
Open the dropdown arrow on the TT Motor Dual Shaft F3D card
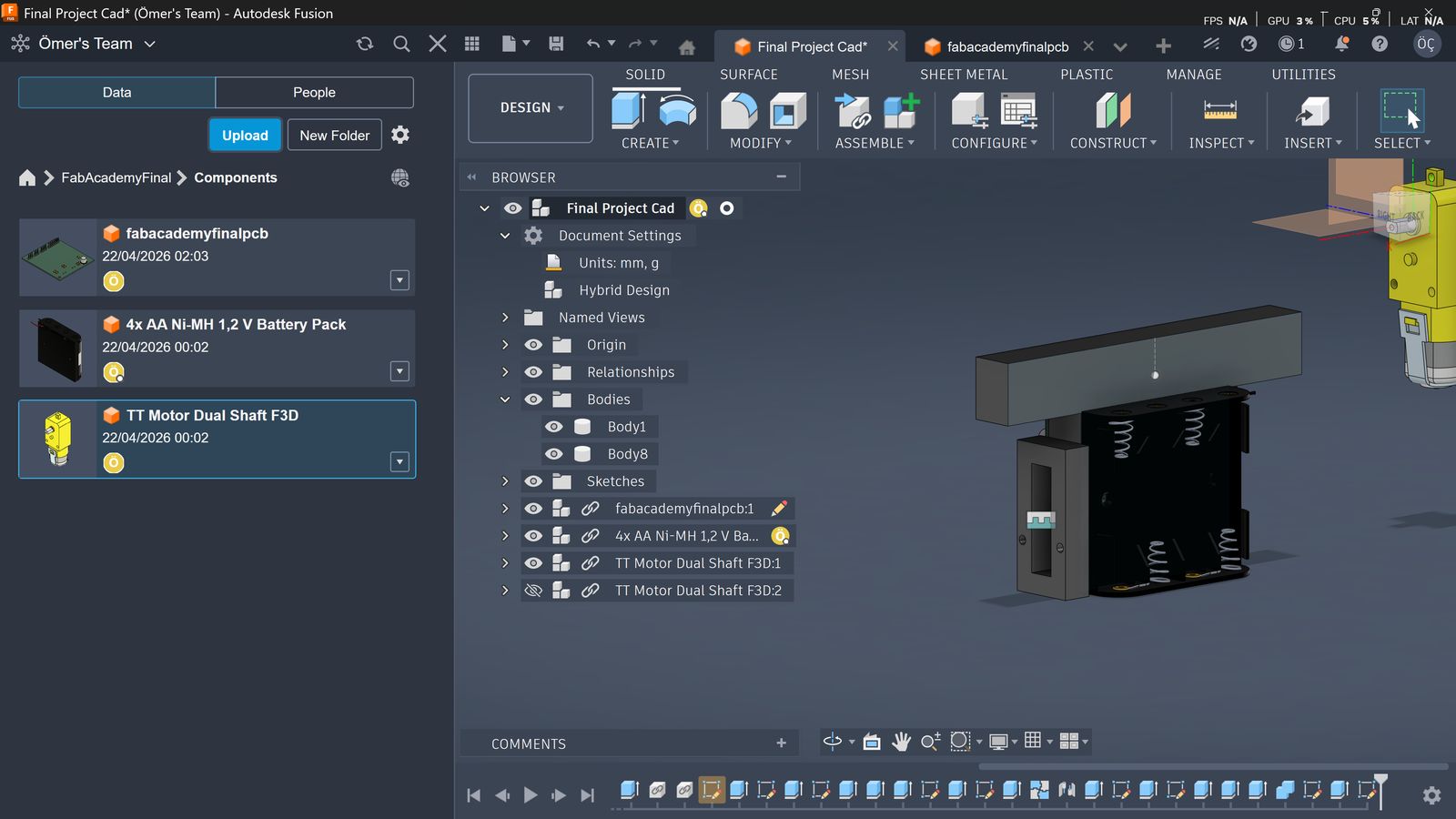(x=399, y=462)
